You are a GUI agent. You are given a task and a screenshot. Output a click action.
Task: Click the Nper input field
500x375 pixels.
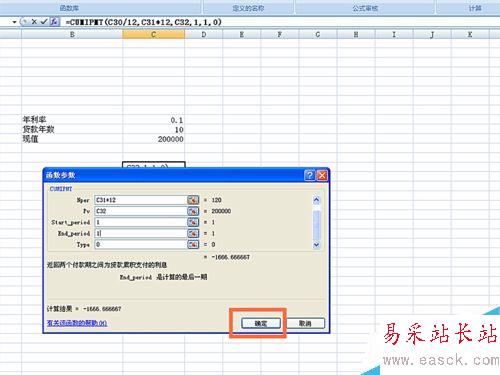tap(141, 200)
